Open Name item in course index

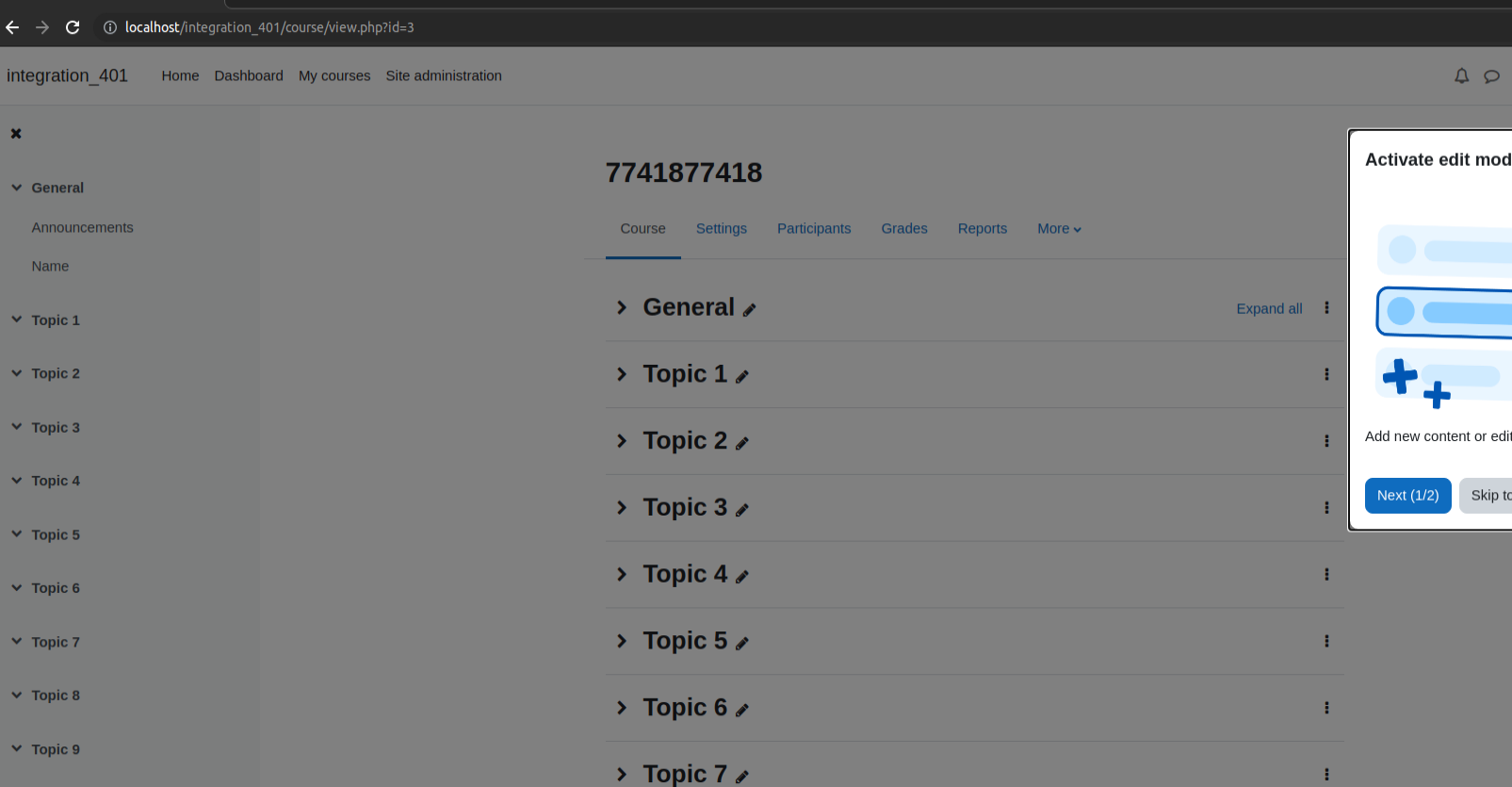pos(50,266)
